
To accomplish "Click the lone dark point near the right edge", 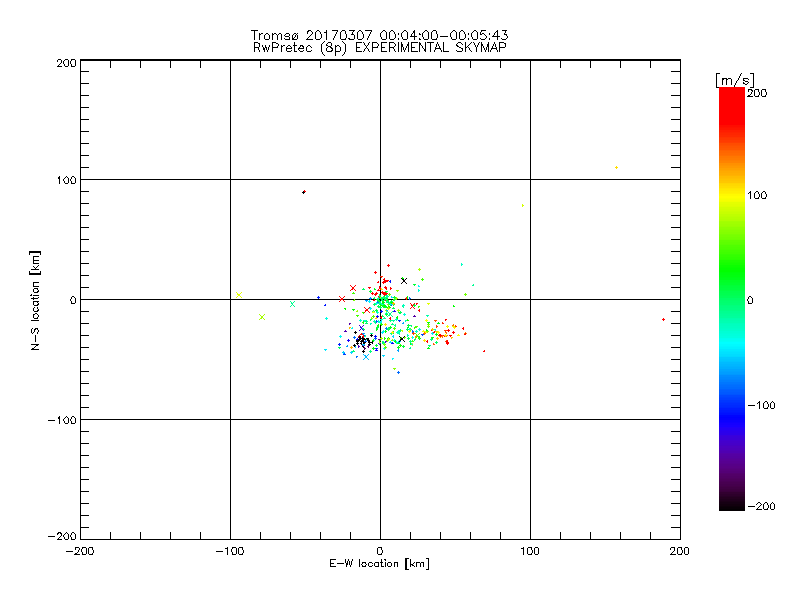I will [663, 319].
